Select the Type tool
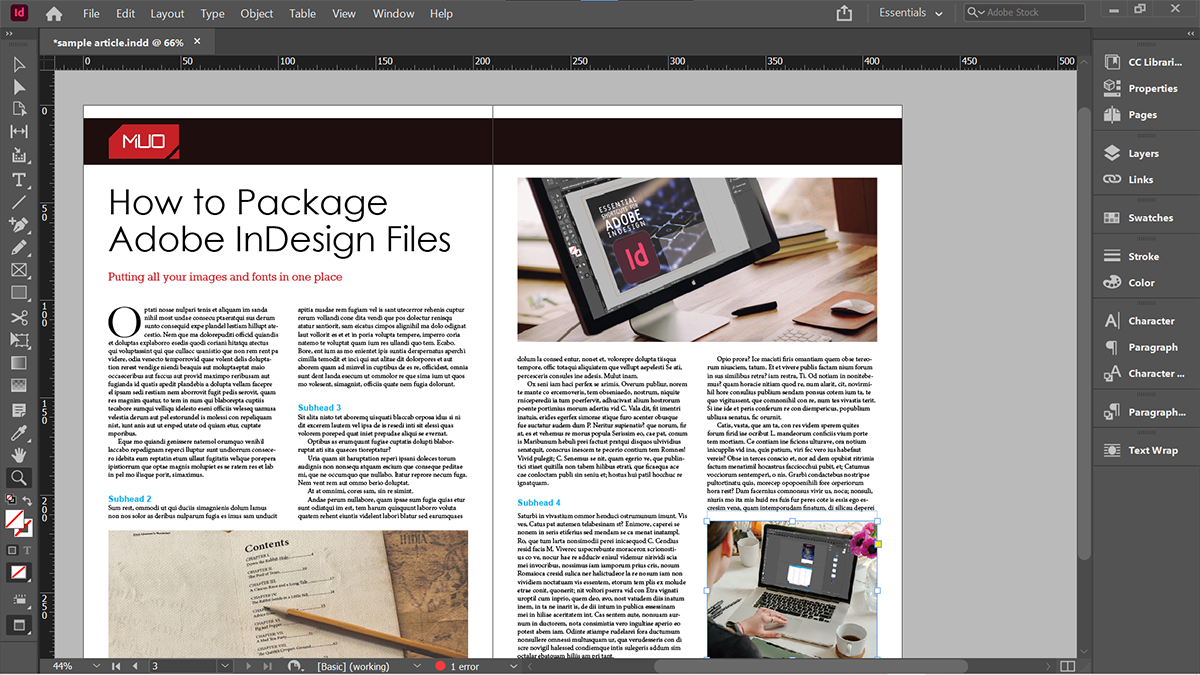This screenshot has height=675, width=1200. tap(18, 180)
